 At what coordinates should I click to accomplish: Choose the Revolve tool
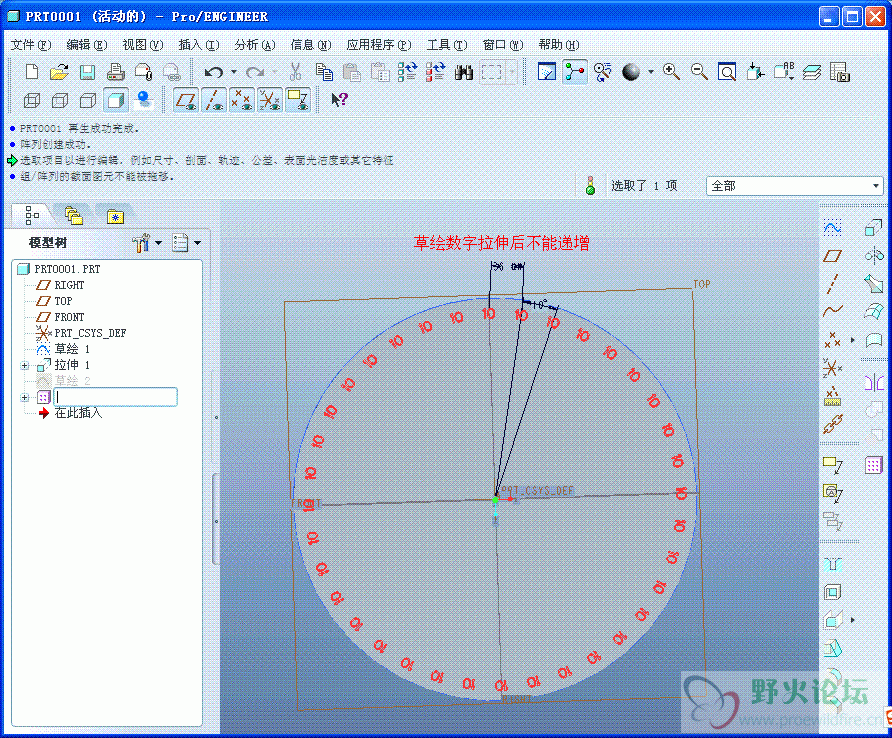pyautogui.click(x=873, y=256)
